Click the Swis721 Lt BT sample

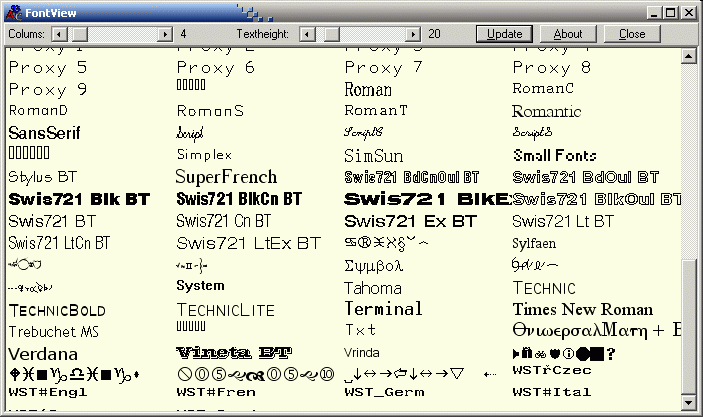(563, 222)
